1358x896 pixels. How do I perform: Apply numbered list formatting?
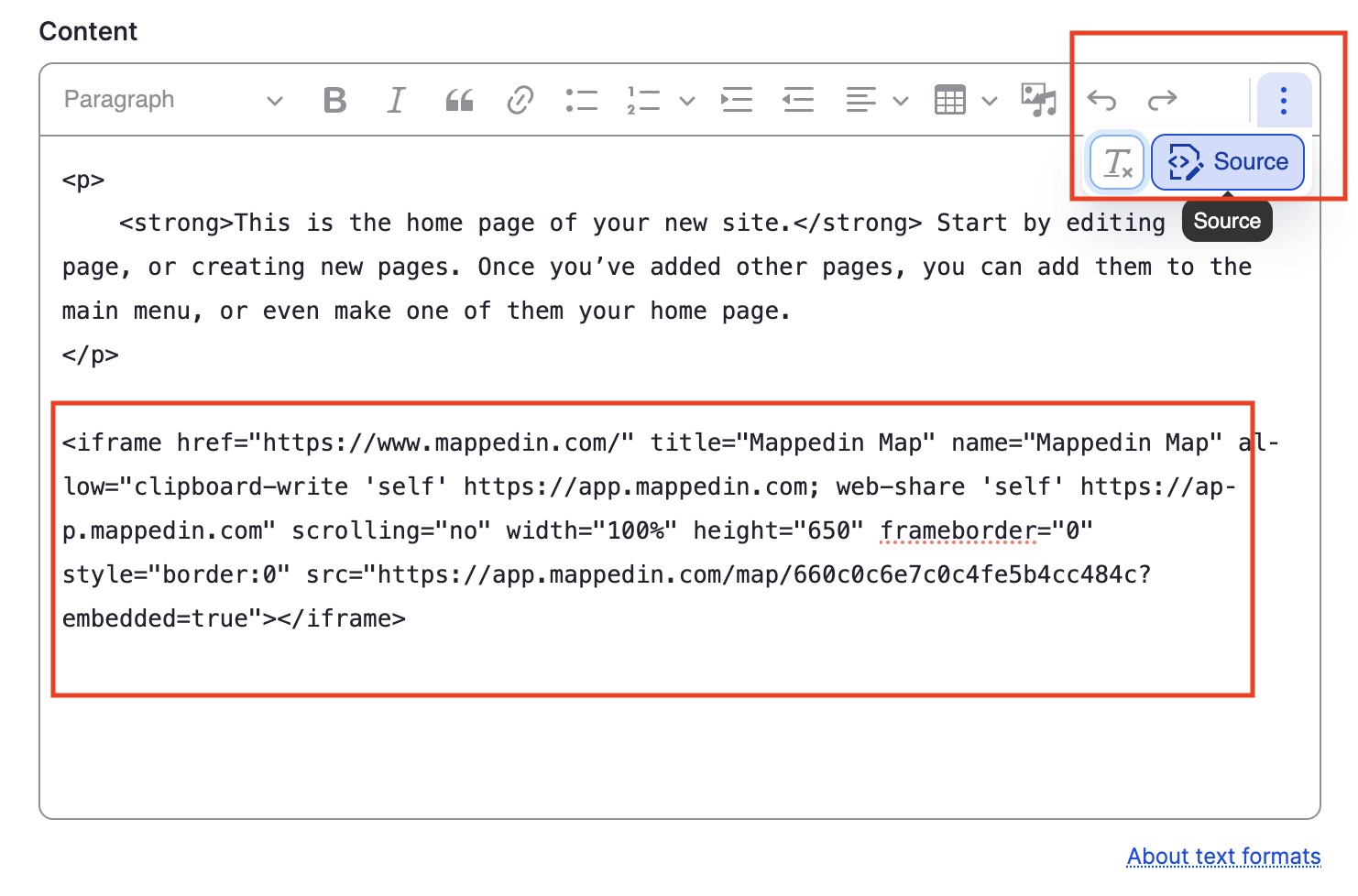pos(643,100)
